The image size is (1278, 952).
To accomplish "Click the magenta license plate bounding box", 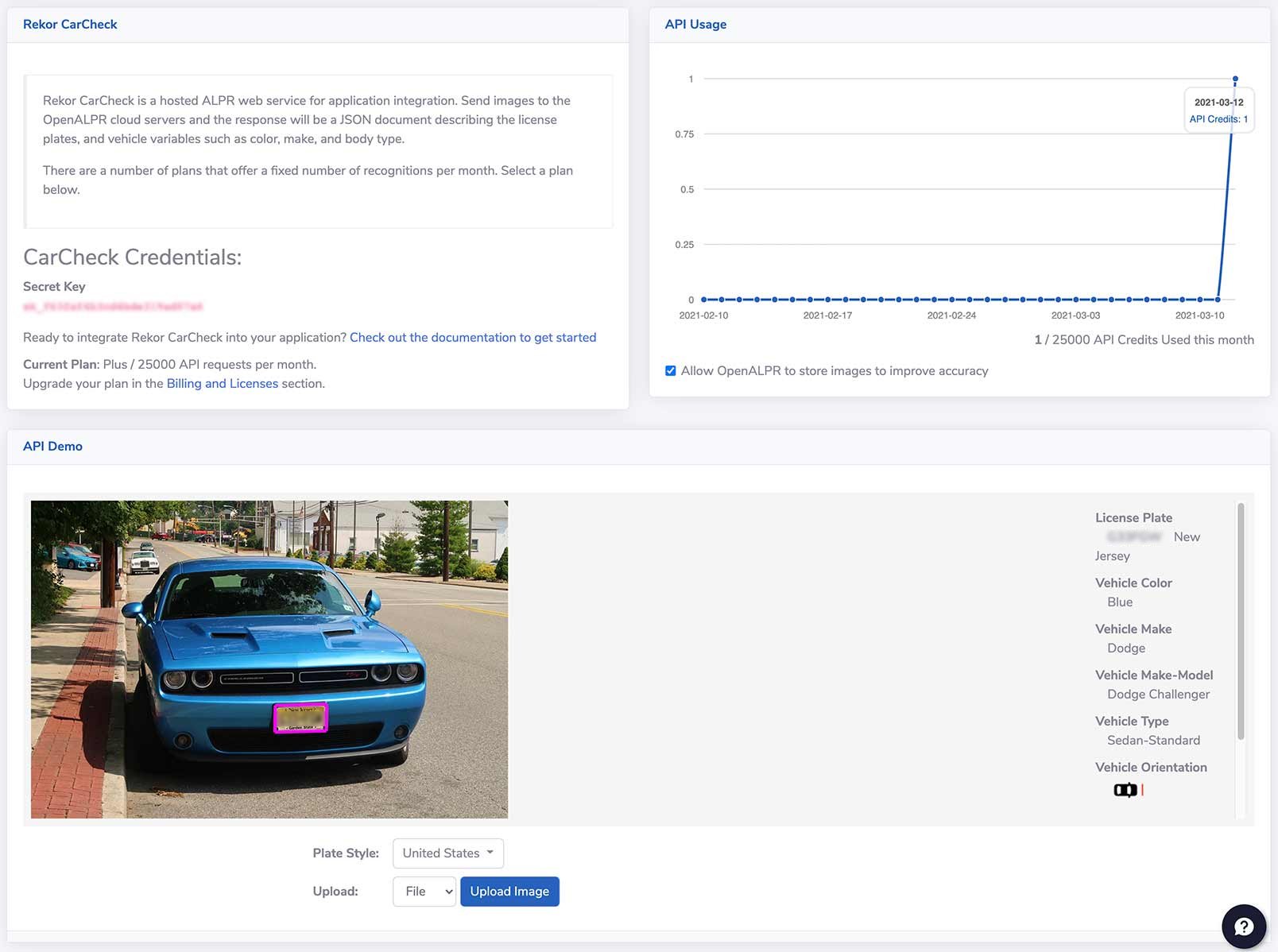I will 300,718.
